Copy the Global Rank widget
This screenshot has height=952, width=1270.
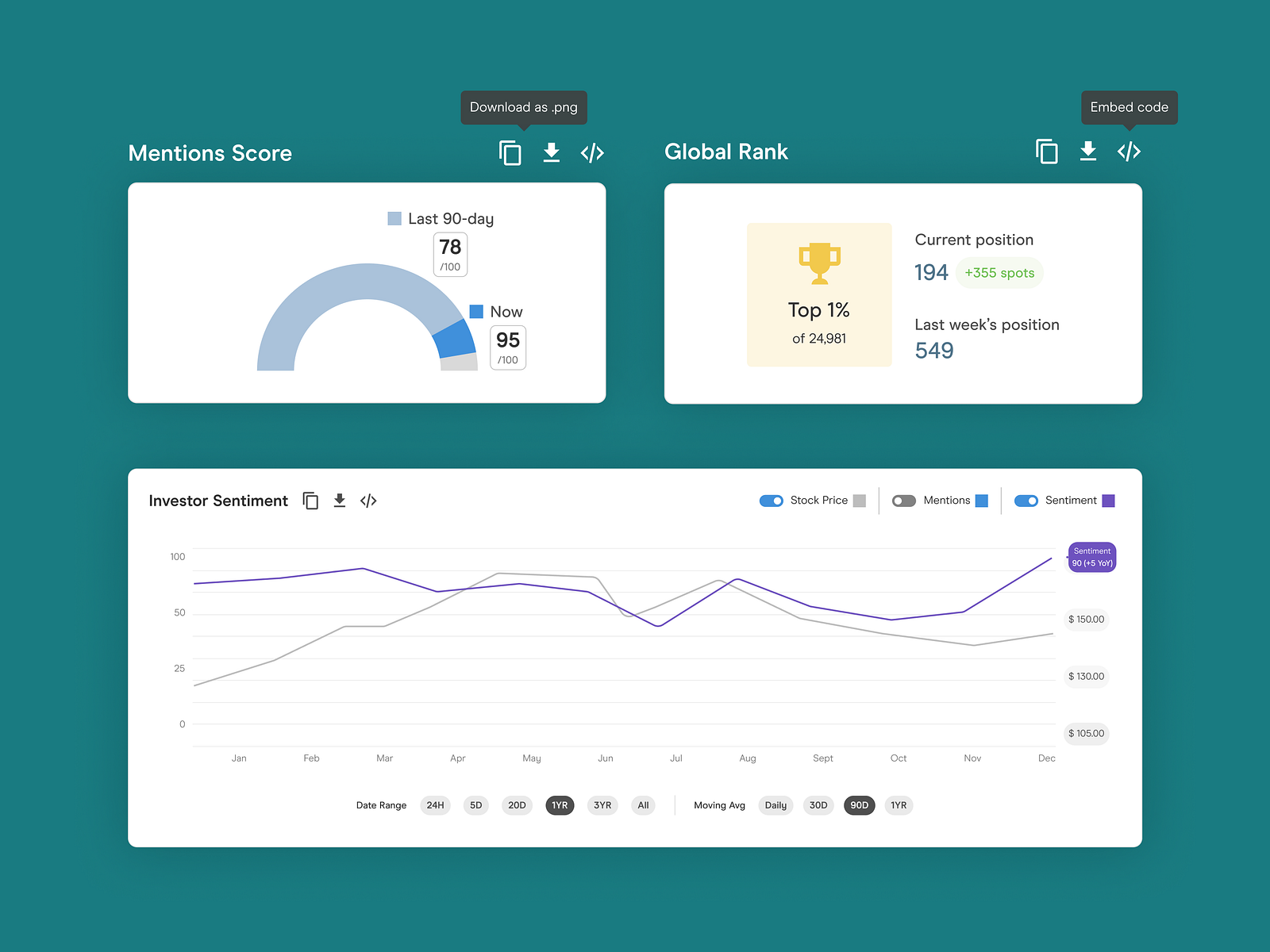(x=1047, y=151)
